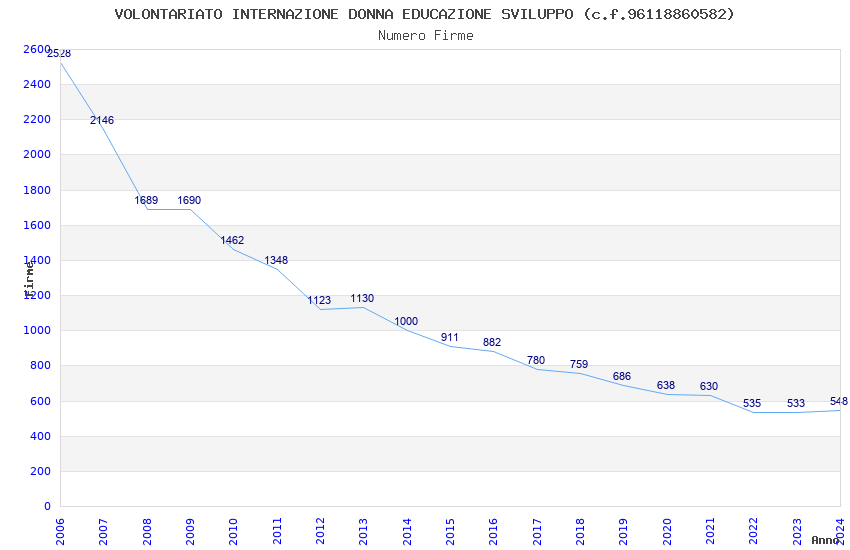Click the Anno axis label
This screenshot has width=850, height=550.
click(x=825, y=540)
